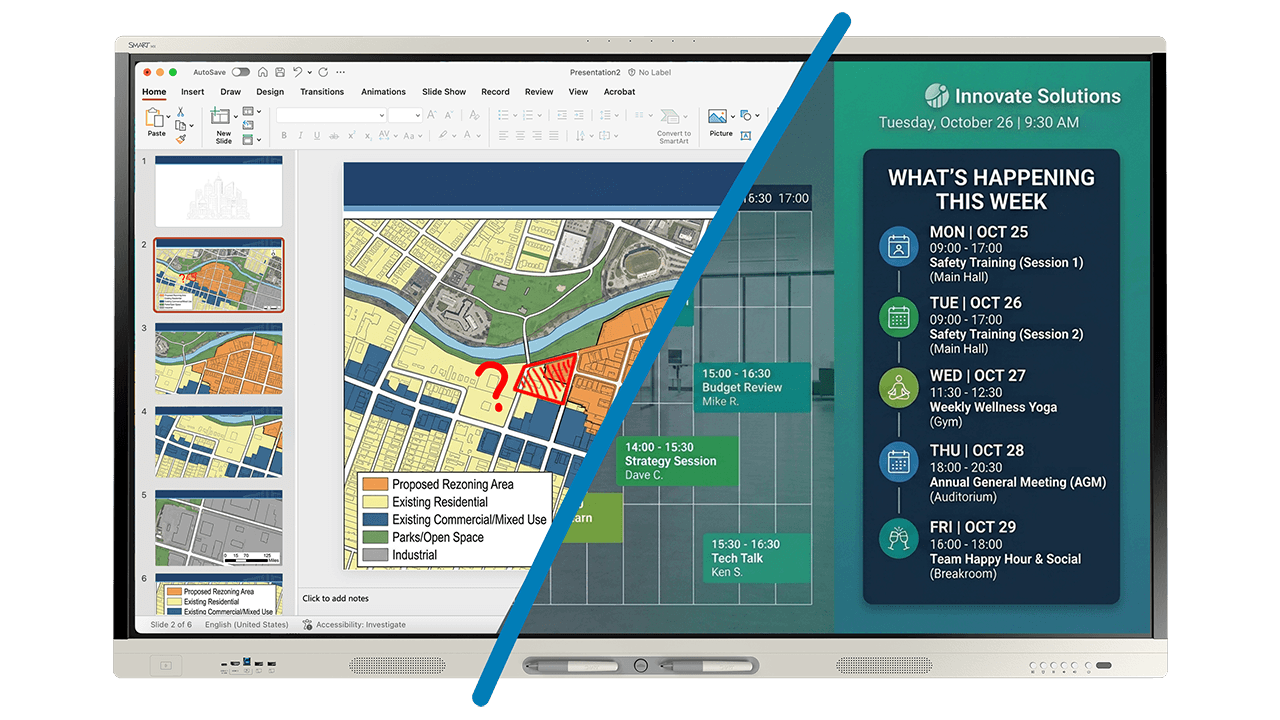Go to the Slide Show tab
1280x720 pixels.
(444, 92)
